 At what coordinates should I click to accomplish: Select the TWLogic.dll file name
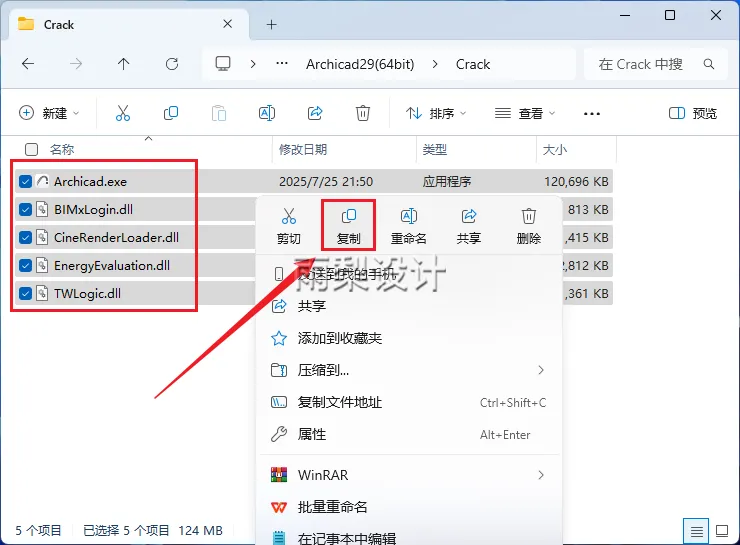[x=87, y=293]
